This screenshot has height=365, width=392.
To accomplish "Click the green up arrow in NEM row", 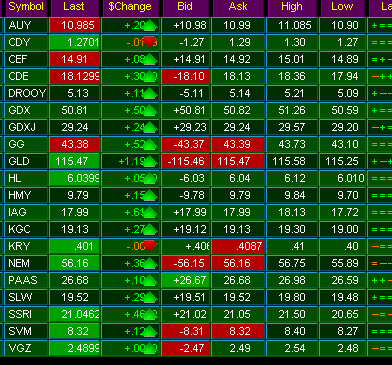I will (x=150, y=263).
